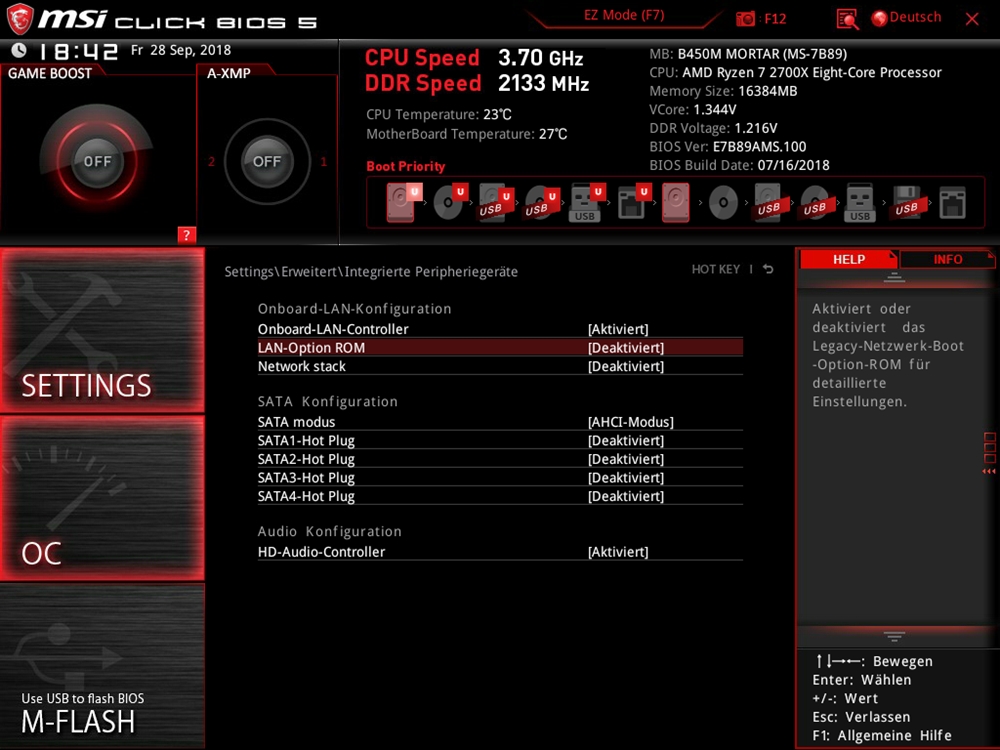Switch to the HELP tab
This screenshot has width=1000, height=750.
[848, 260]
